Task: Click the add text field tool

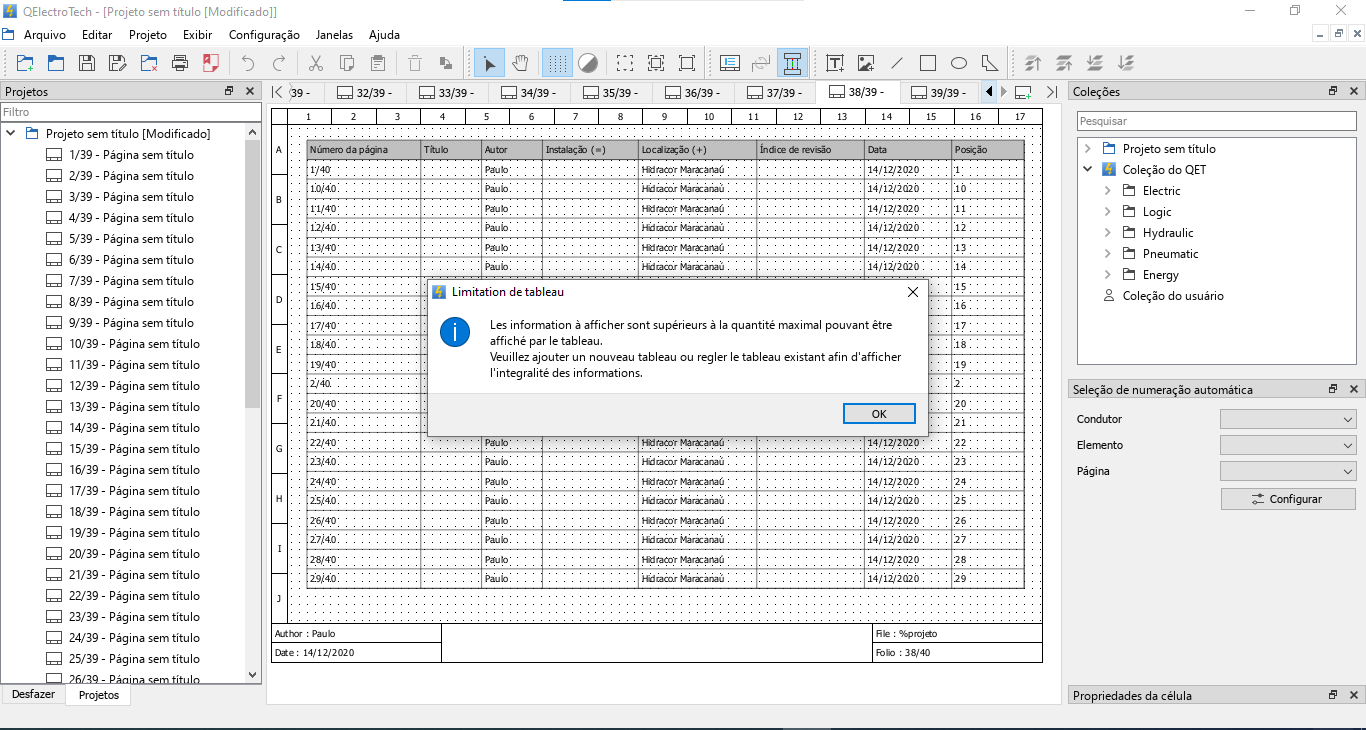Action: pyautogui.click(x=835, y=63)
